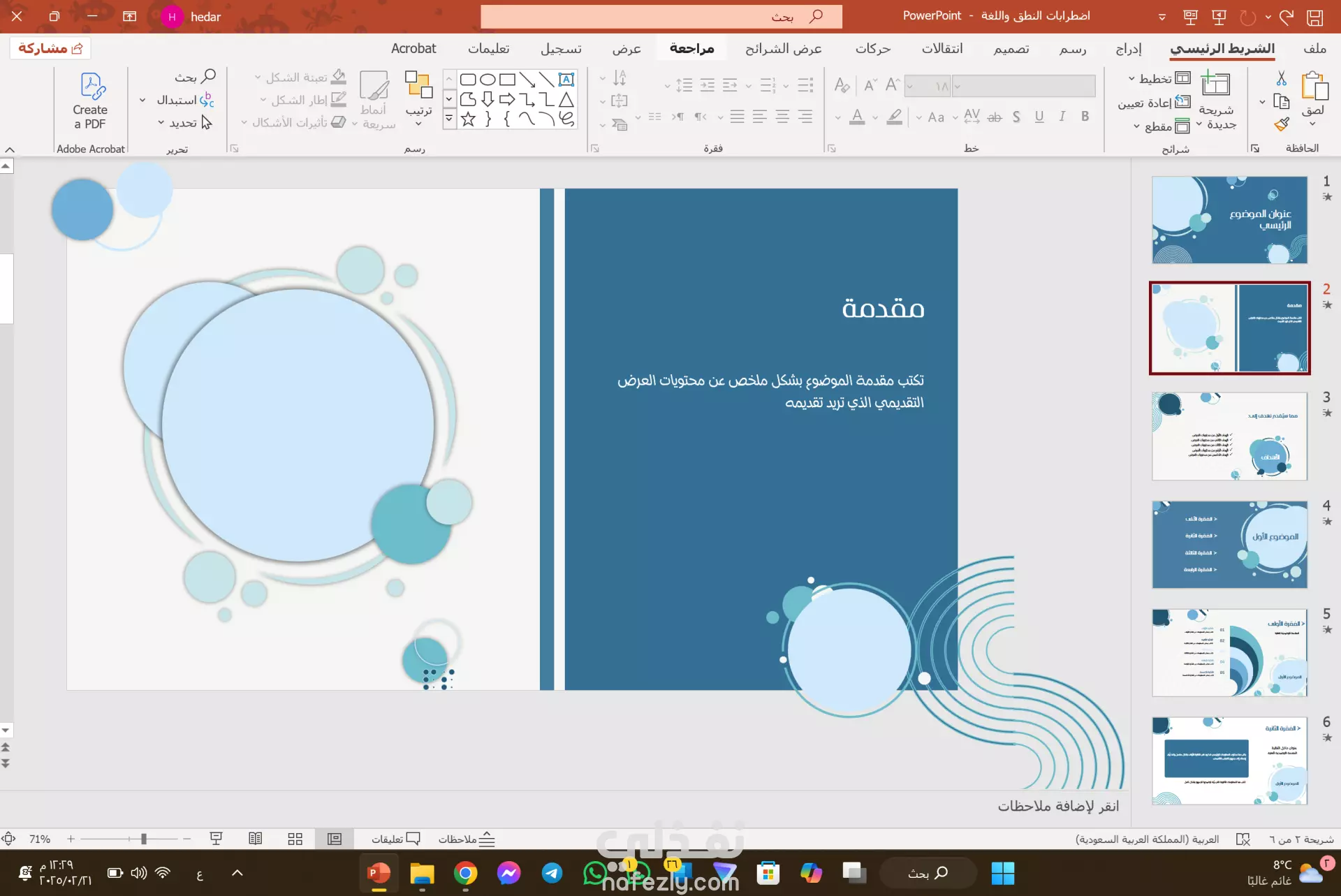
Task: Select the five-point star shape
Action: pyautogui.click(x=468, y=119)
